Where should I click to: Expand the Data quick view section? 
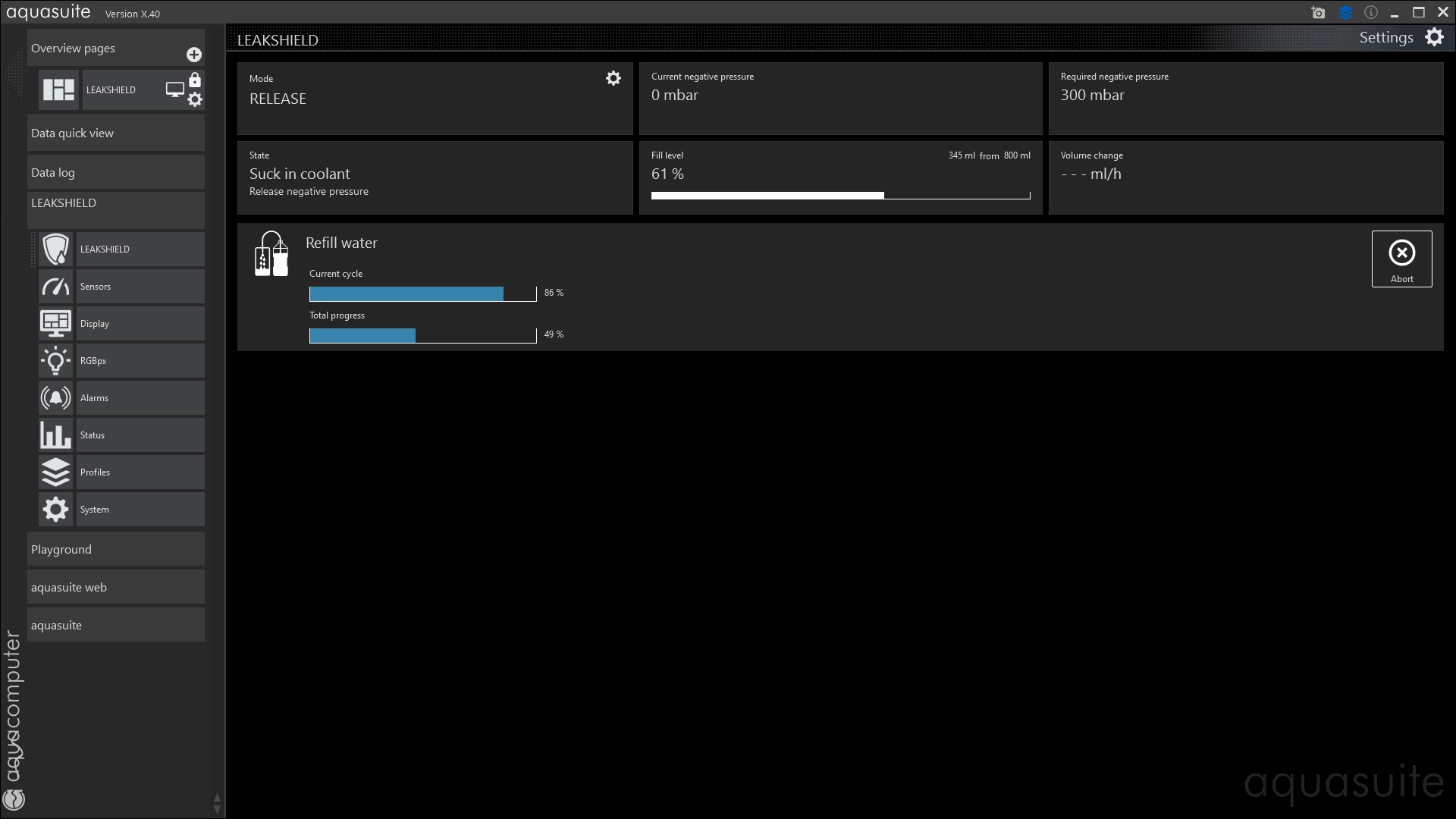point(116,133)
